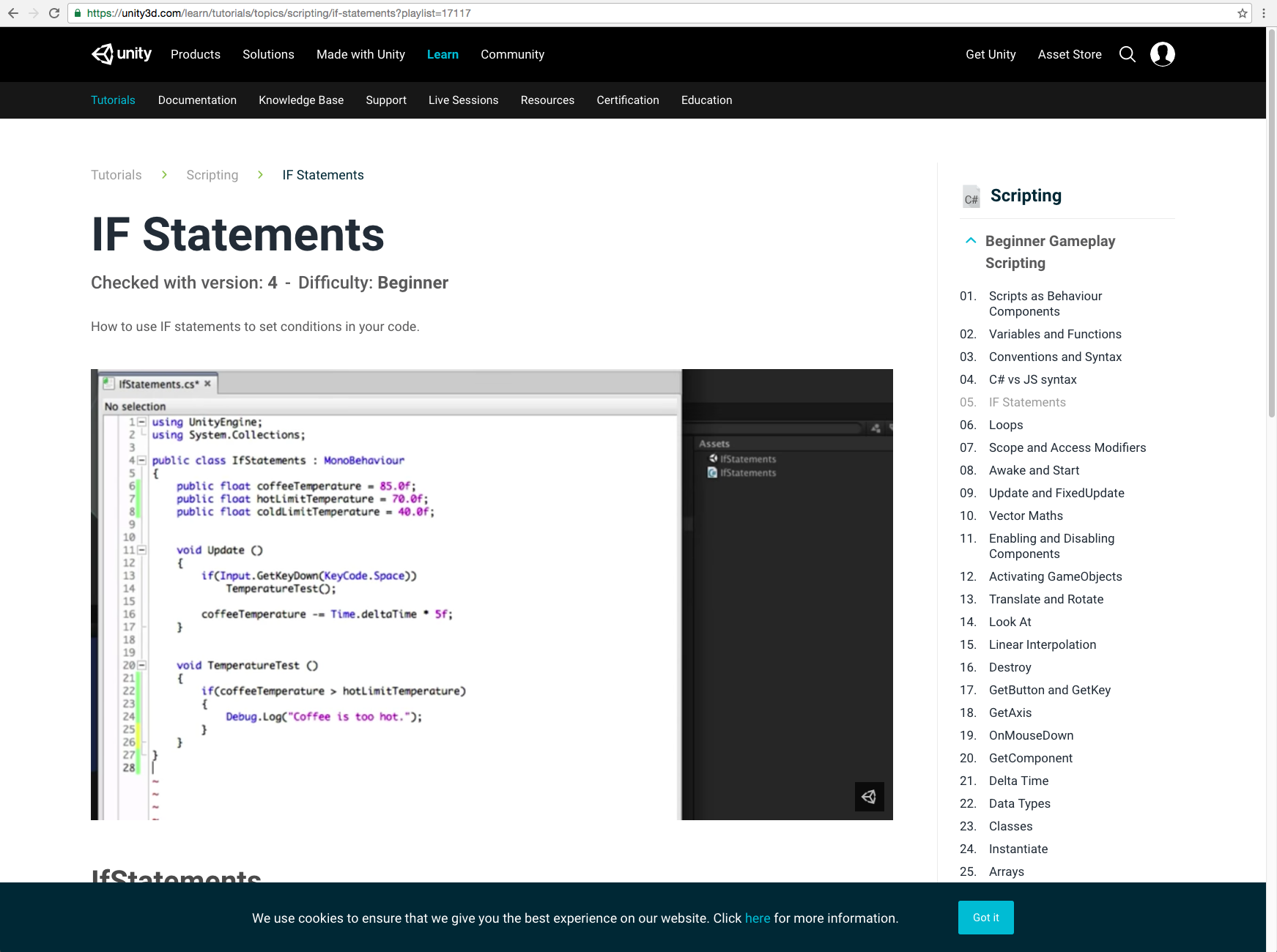Open the Destroy lesson

point(1010,667)
